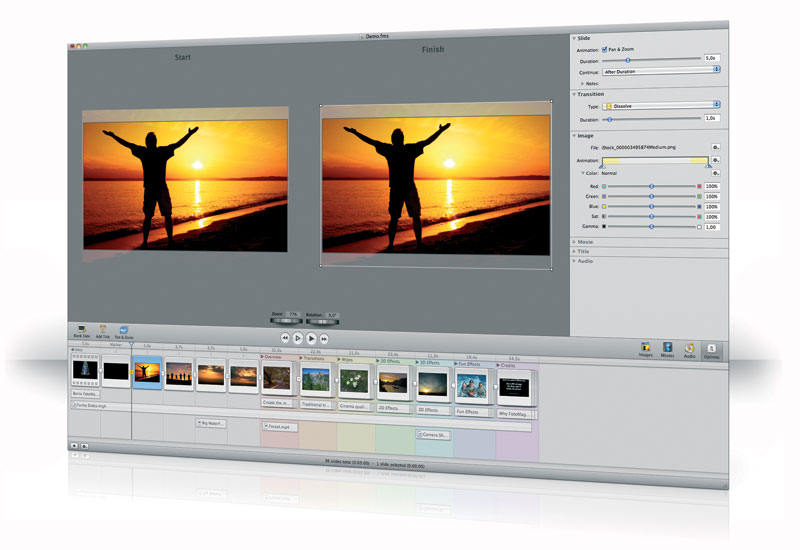Image resolution: width=800 pixels, height=550 pixels.
Task: Adjust the Gamma slider
Action: pos(652,227)
